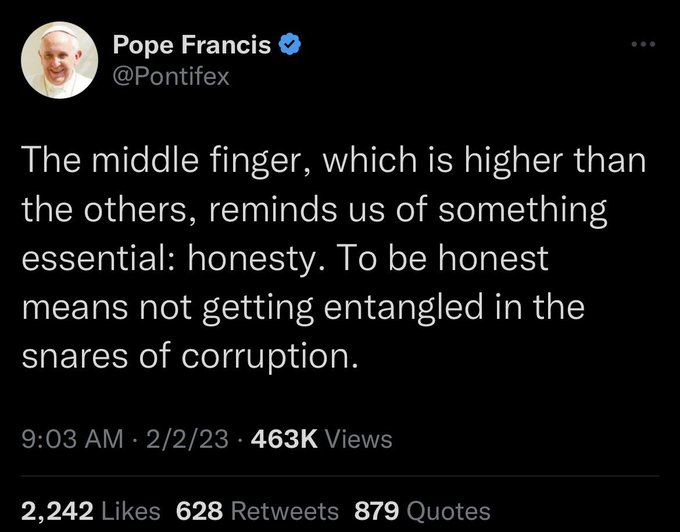
Task: Click the word "honesty." in the tweet
Action: pos(258,259)
